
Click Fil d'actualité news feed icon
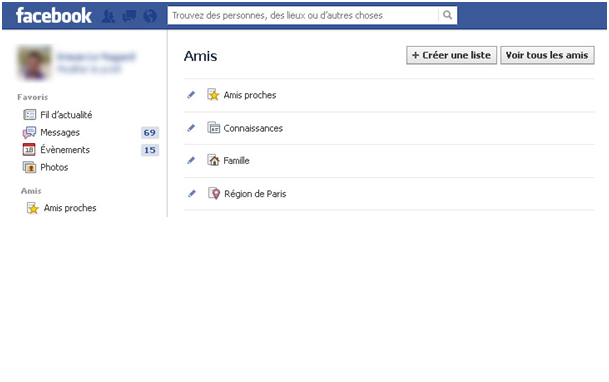(30, 115)
